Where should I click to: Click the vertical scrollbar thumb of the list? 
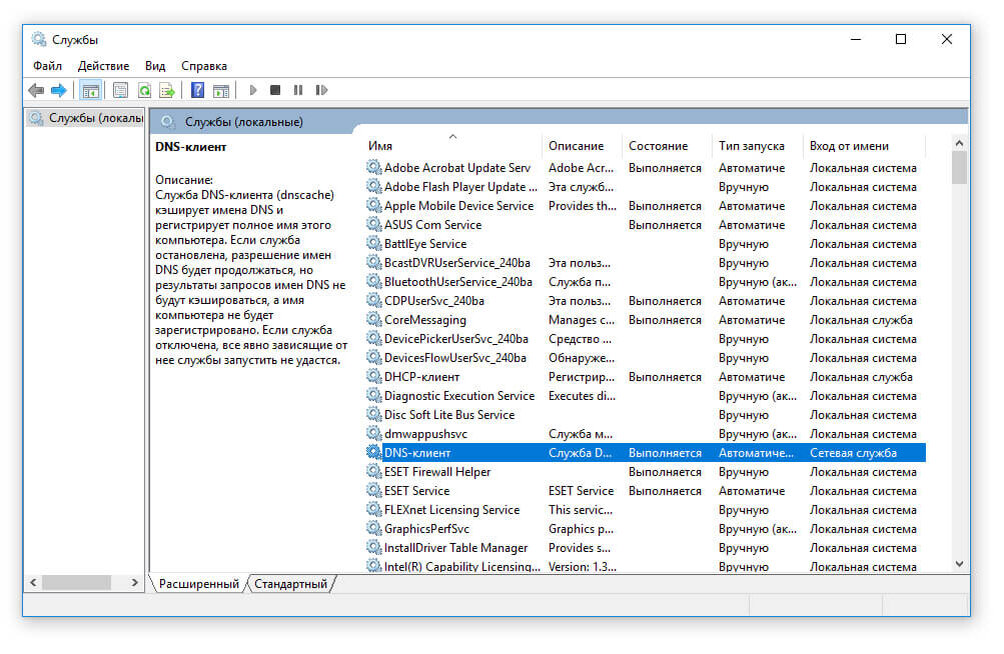959,167
